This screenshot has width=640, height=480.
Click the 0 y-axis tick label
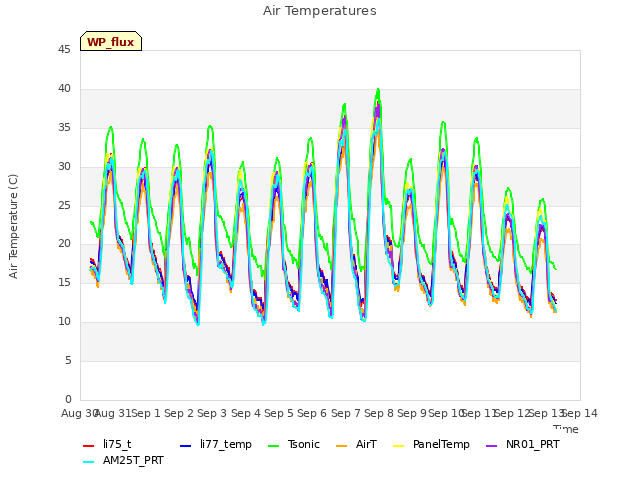[x=68, y=399]
